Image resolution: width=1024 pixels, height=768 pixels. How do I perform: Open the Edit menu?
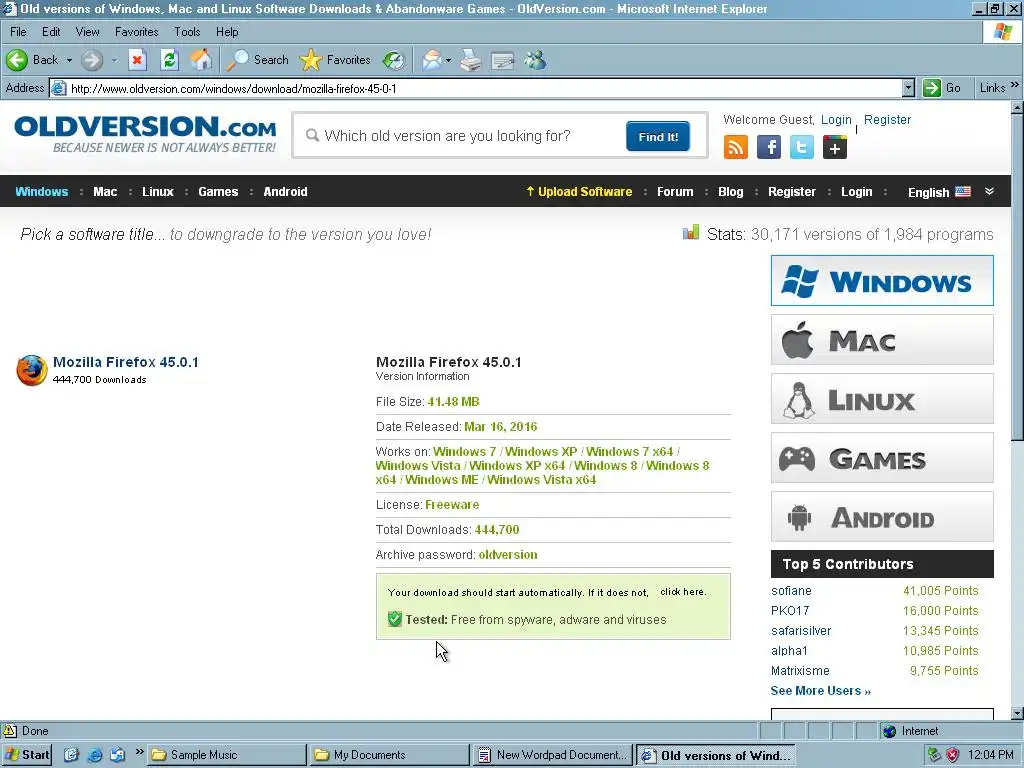pyautogui.click(x=51, y=31)
